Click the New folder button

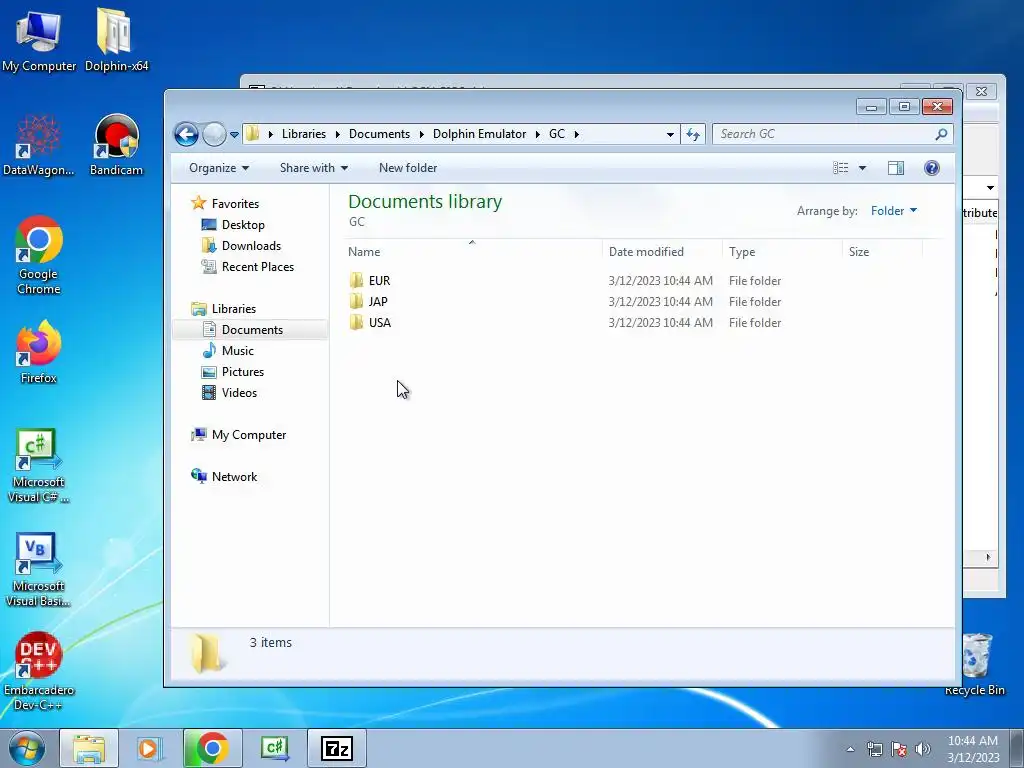point(408,168)
